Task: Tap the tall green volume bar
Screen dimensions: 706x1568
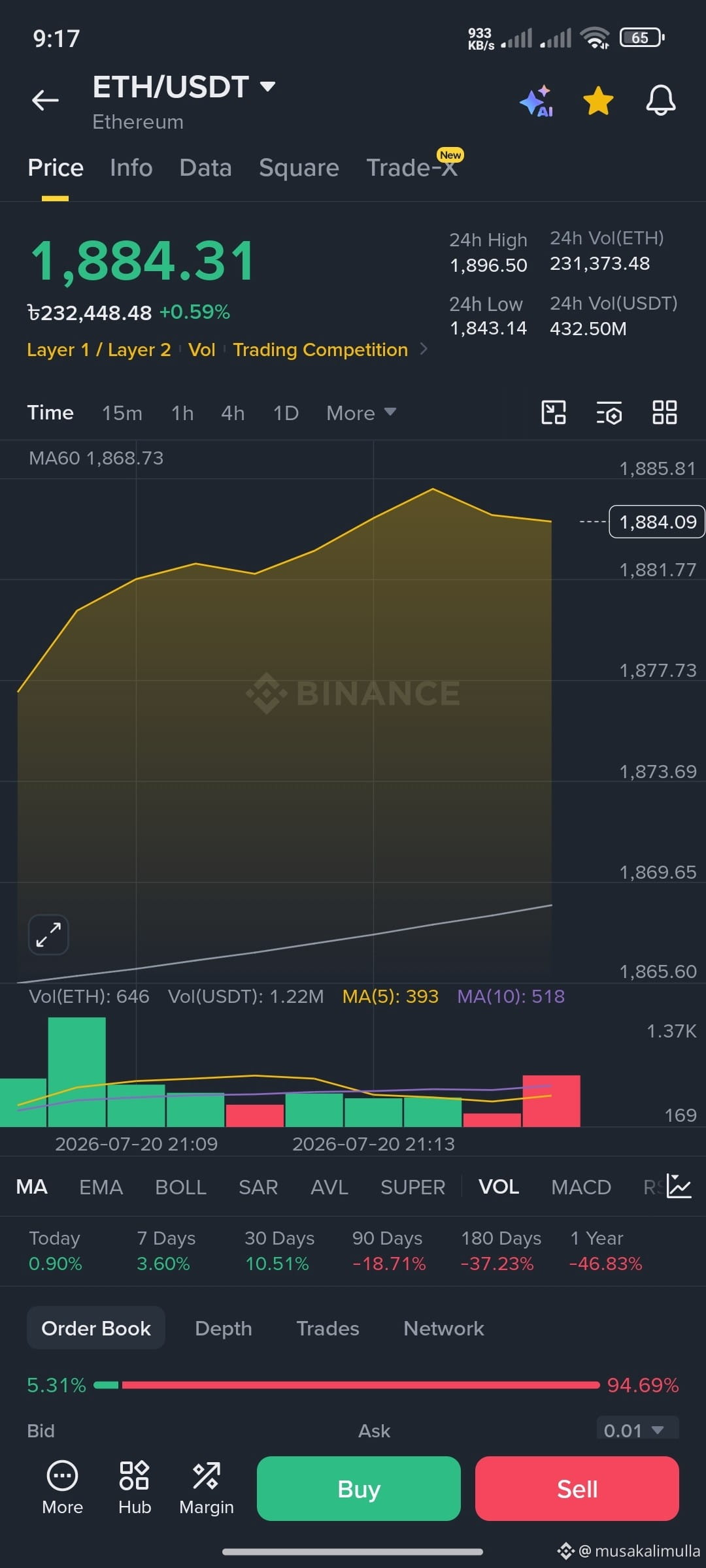Action: click(x=77, y=1072)
